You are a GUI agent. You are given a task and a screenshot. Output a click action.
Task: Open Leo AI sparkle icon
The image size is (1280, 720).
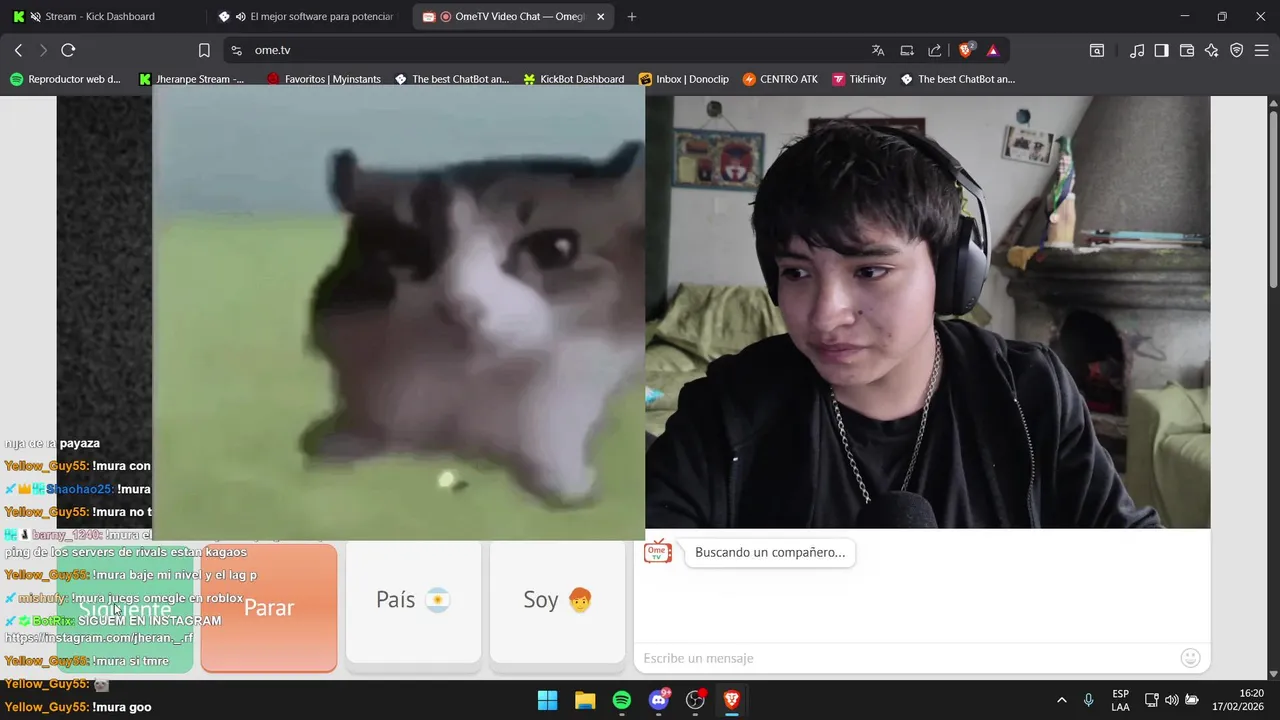click(1212, 50)
